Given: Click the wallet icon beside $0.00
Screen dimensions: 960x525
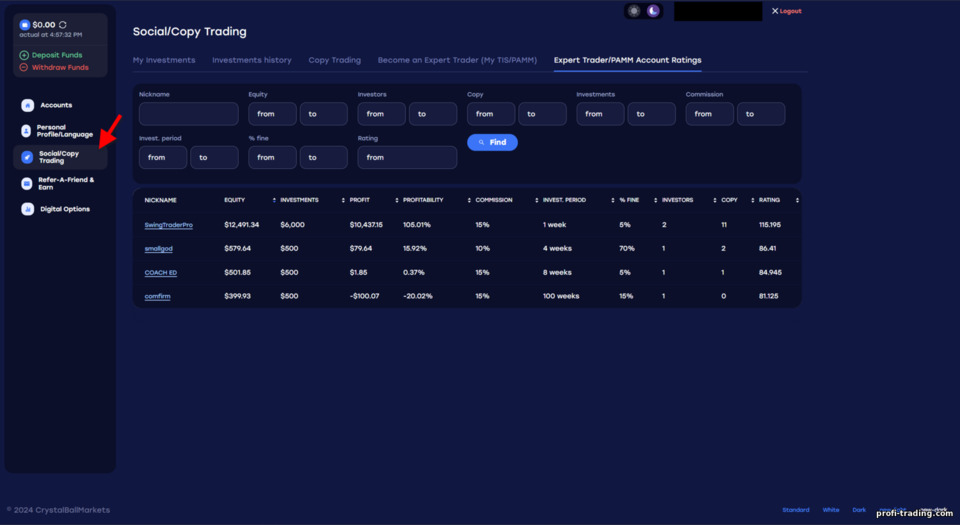Looking at the screenshot, I should click(x=24, y=25).
